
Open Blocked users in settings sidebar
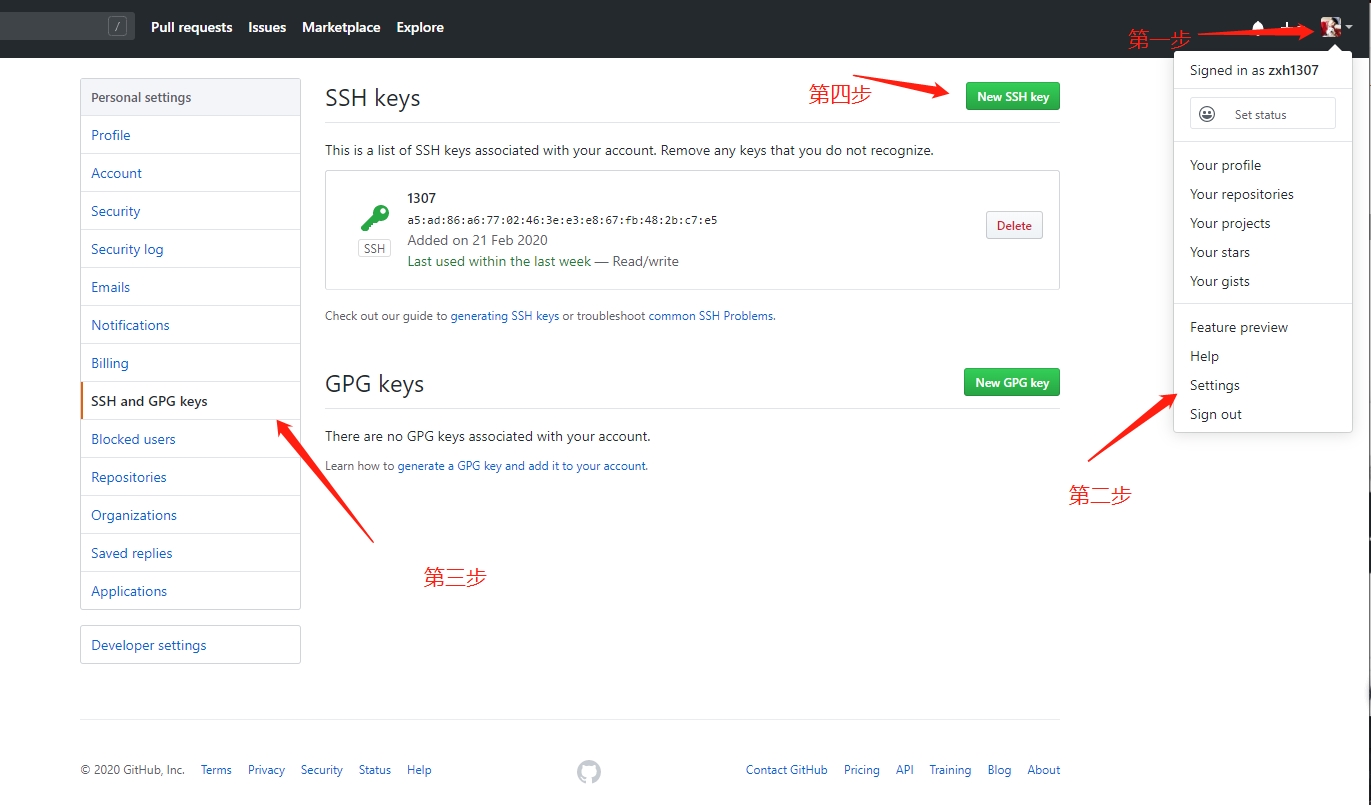coord(190,439)
